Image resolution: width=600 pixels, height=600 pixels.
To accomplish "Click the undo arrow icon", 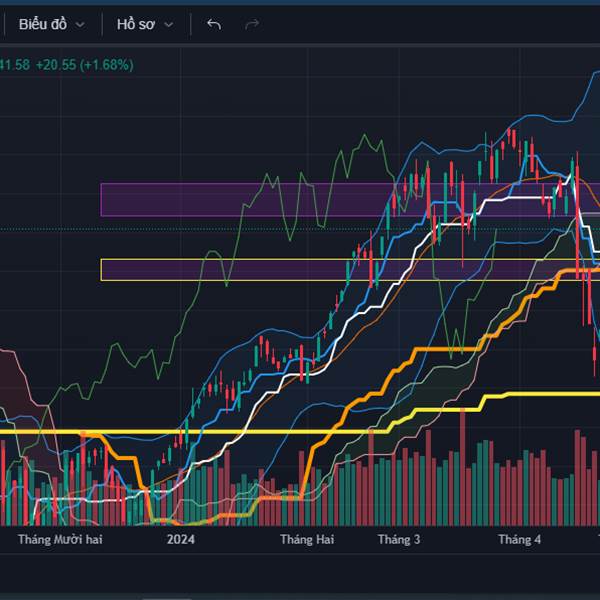I will [214, 25].
